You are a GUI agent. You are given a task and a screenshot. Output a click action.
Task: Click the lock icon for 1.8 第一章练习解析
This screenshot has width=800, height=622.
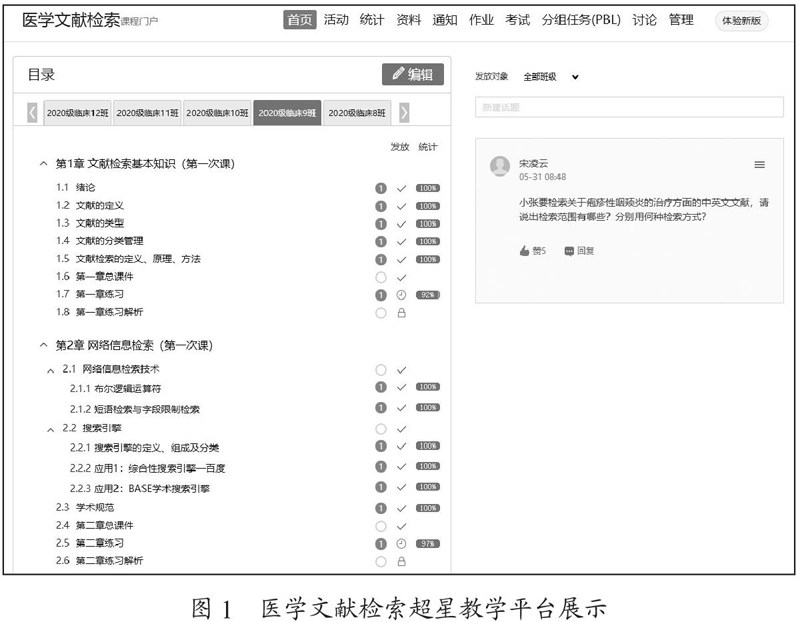click(x=402, y=313)
